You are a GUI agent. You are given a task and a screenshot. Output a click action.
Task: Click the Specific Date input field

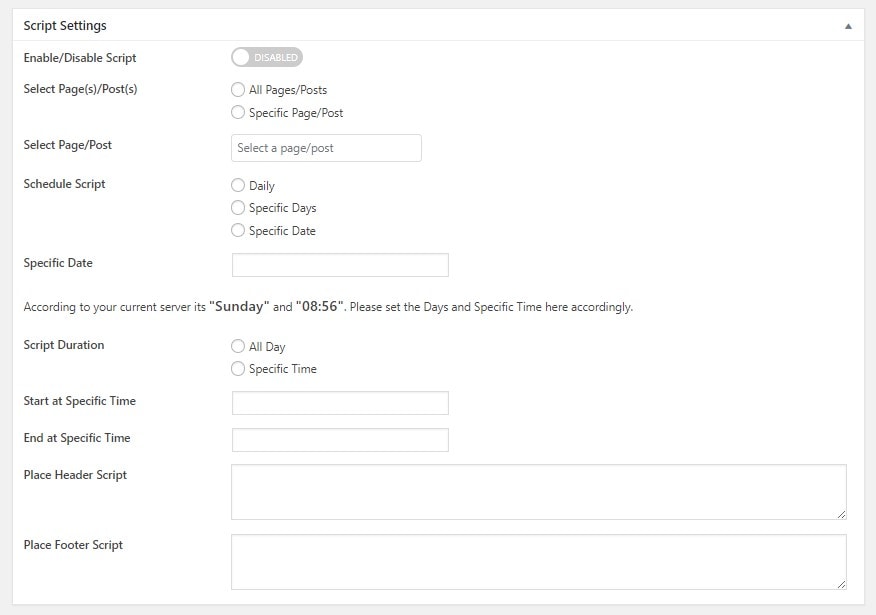pos(340,265)
